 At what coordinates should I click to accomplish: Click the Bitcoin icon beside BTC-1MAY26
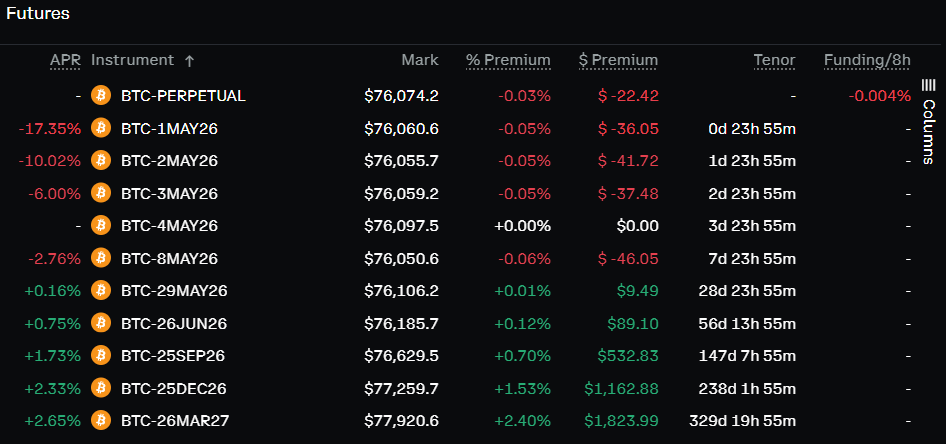(101, 128)
